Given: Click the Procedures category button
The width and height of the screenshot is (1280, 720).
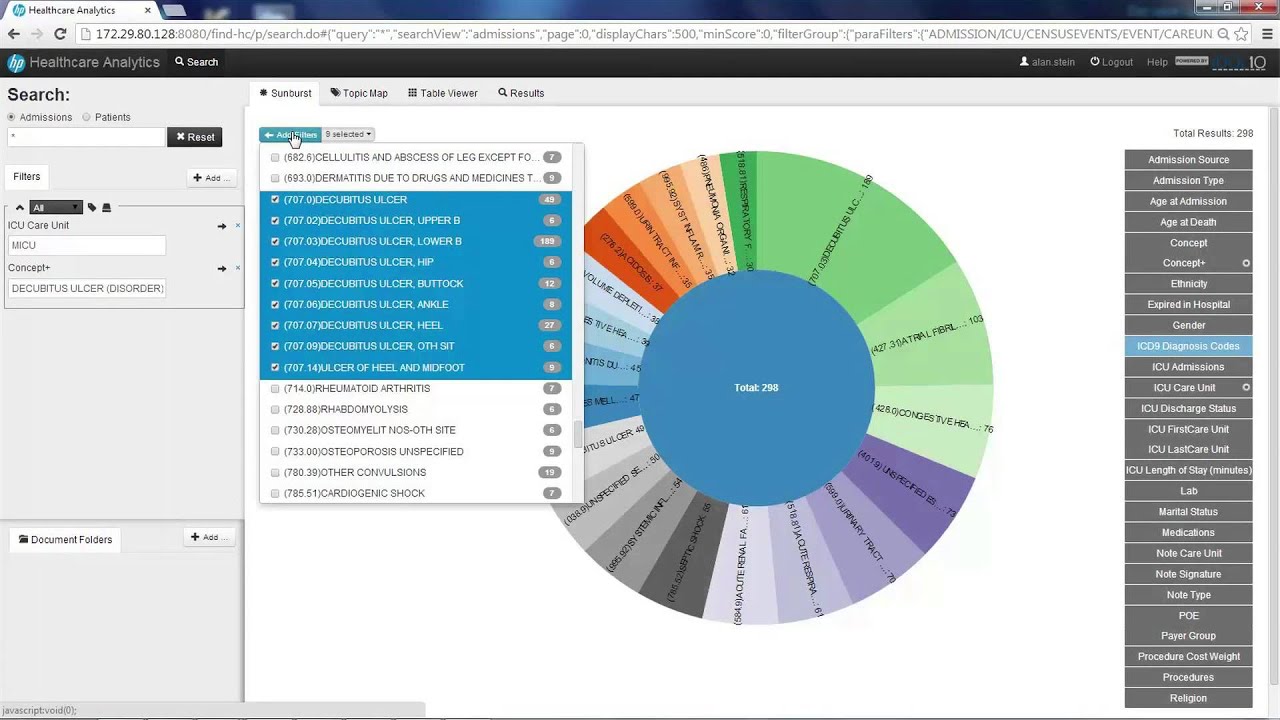Looking at the screenshot, I should (1188, 678).
